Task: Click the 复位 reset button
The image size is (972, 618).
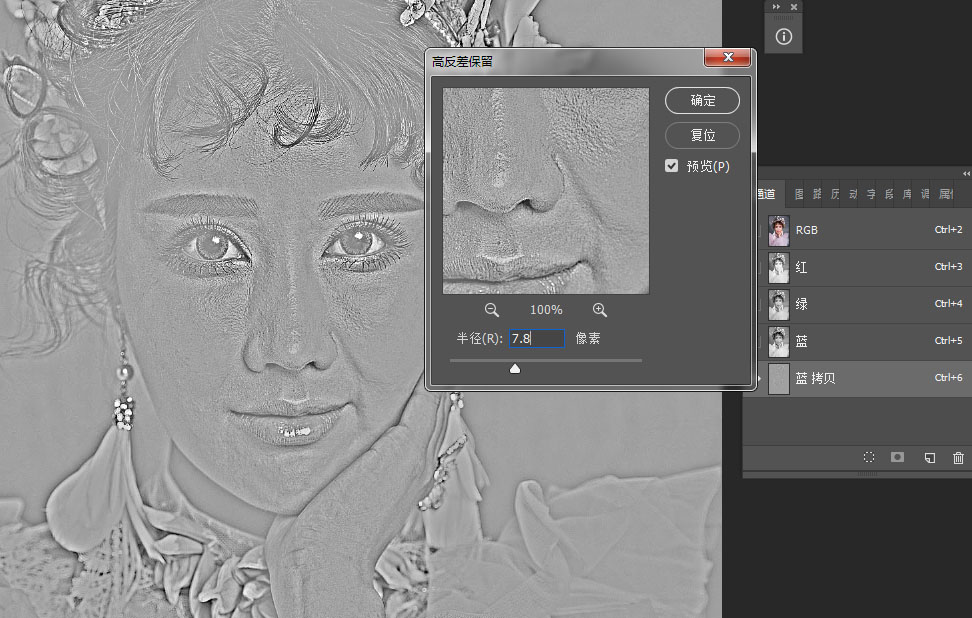Action: click(x=702, y=135)
